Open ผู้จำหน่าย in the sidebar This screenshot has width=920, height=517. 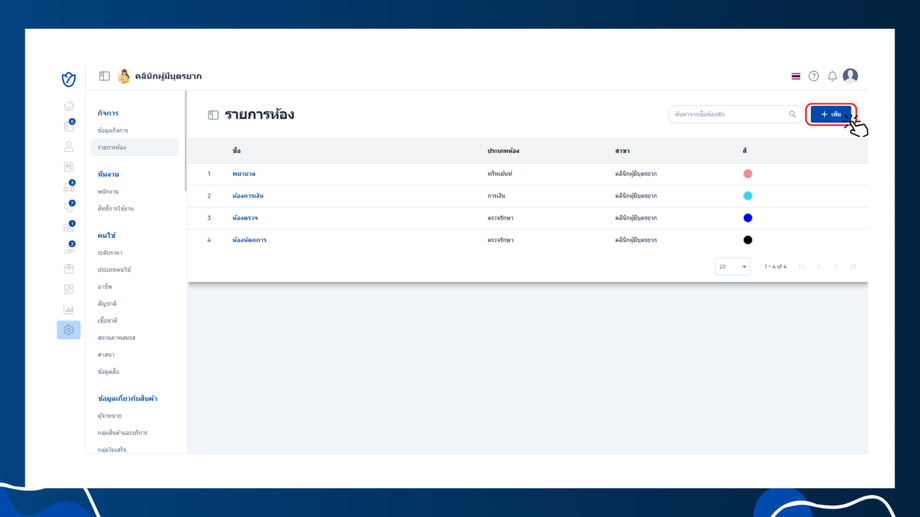pyautogui.click(x=110, y=415)
